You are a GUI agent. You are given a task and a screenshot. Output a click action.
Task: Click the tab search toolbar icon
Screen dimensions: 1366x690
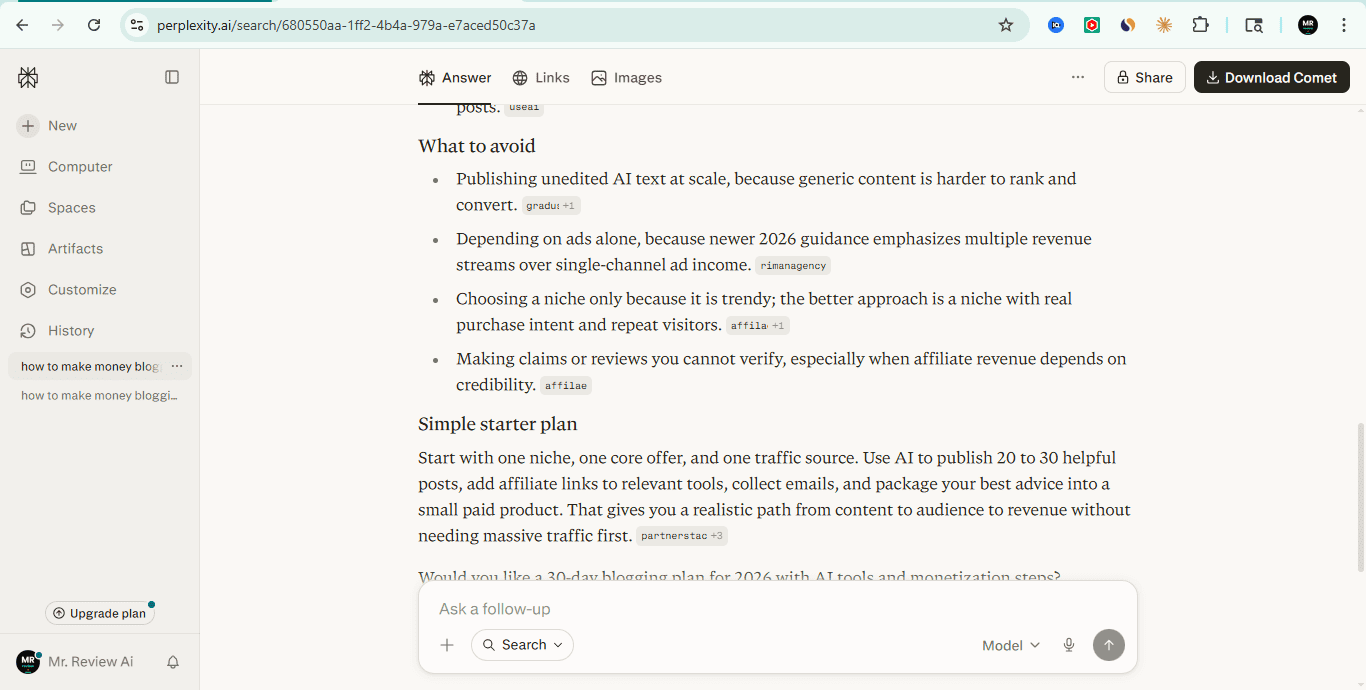[x=1254, y=25]
